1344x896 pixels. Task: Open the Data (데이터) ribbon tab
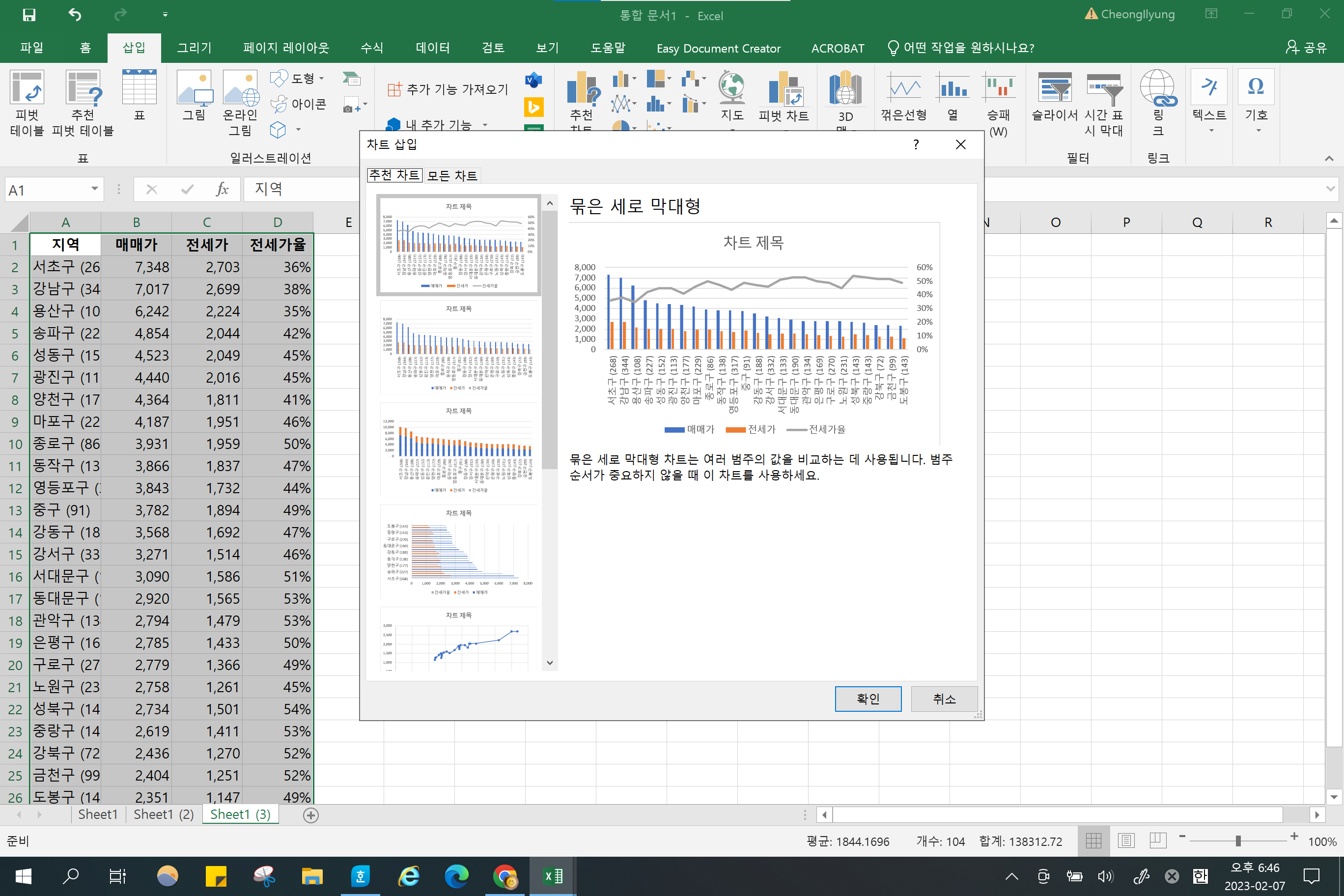(x=433, y=48)
